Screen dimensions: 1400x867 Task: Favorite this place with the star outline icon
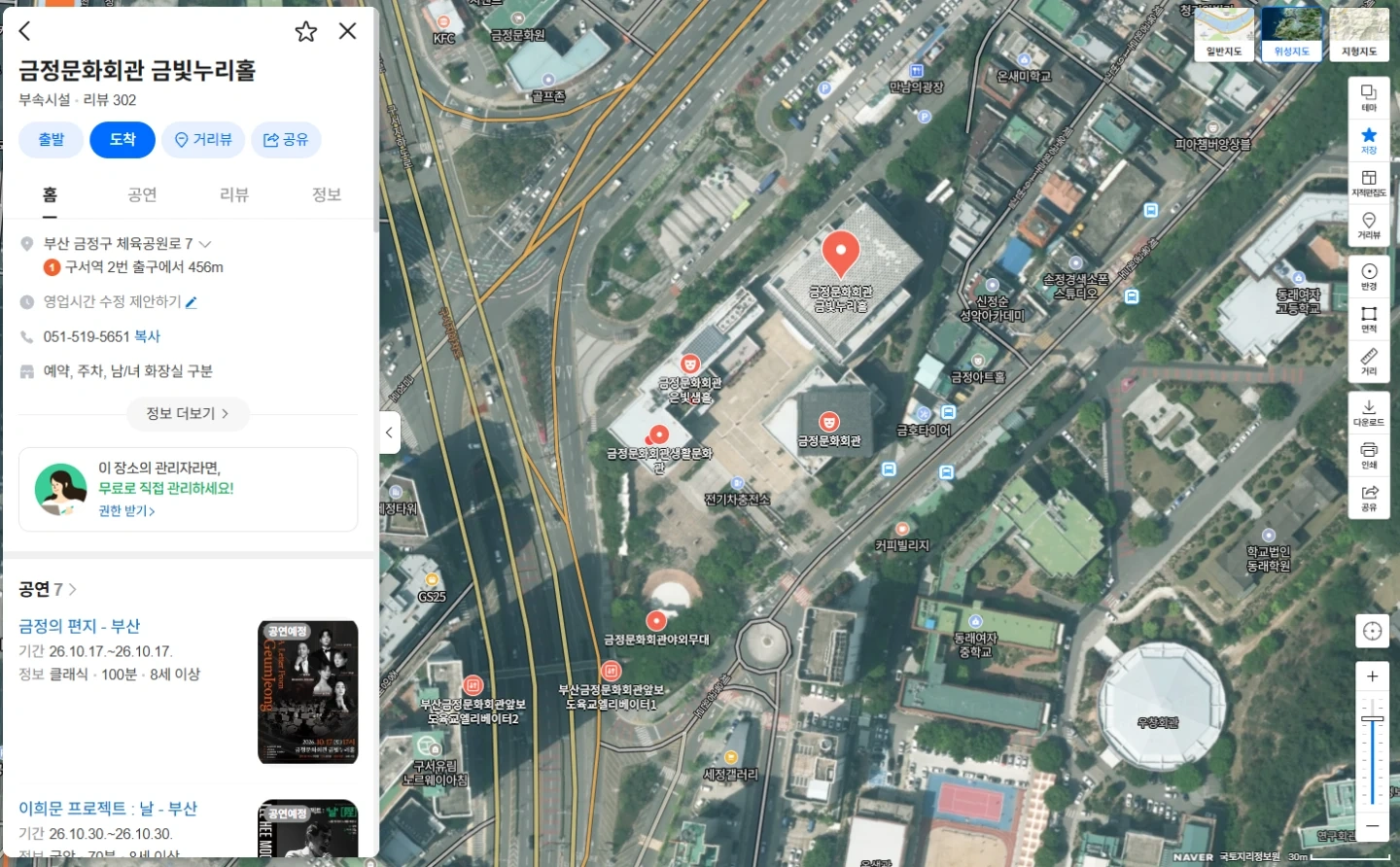(x=306, y=31)
